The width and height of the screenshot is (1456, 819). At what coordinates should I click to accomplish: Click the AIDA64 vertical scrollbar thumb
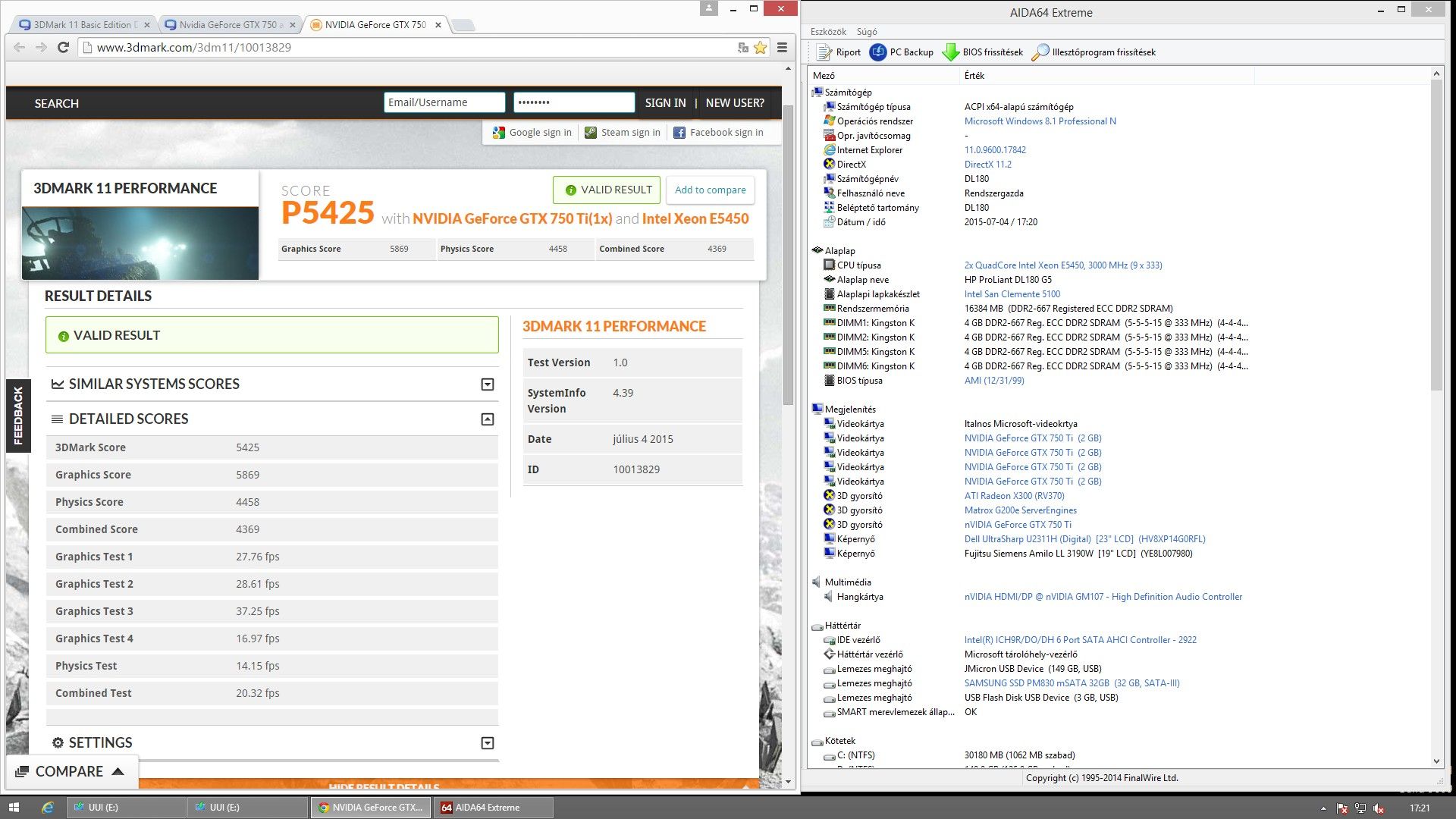coord(1436,235)
